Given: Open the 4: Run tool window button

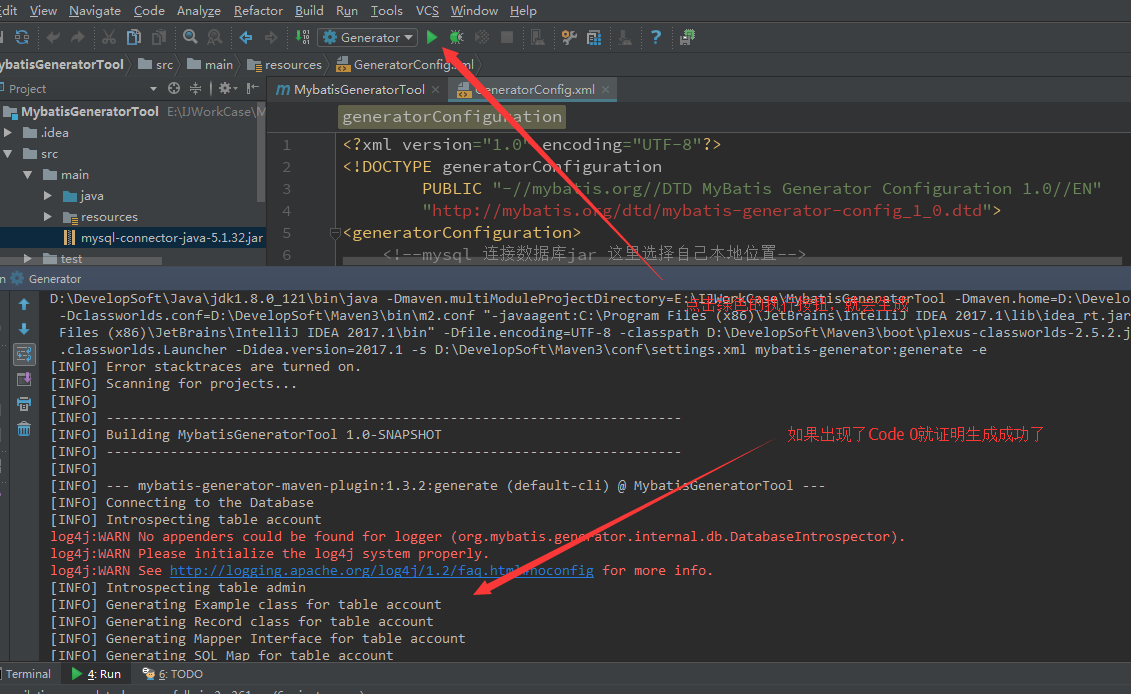Looking at the screenshot, I should click(97, 674).
